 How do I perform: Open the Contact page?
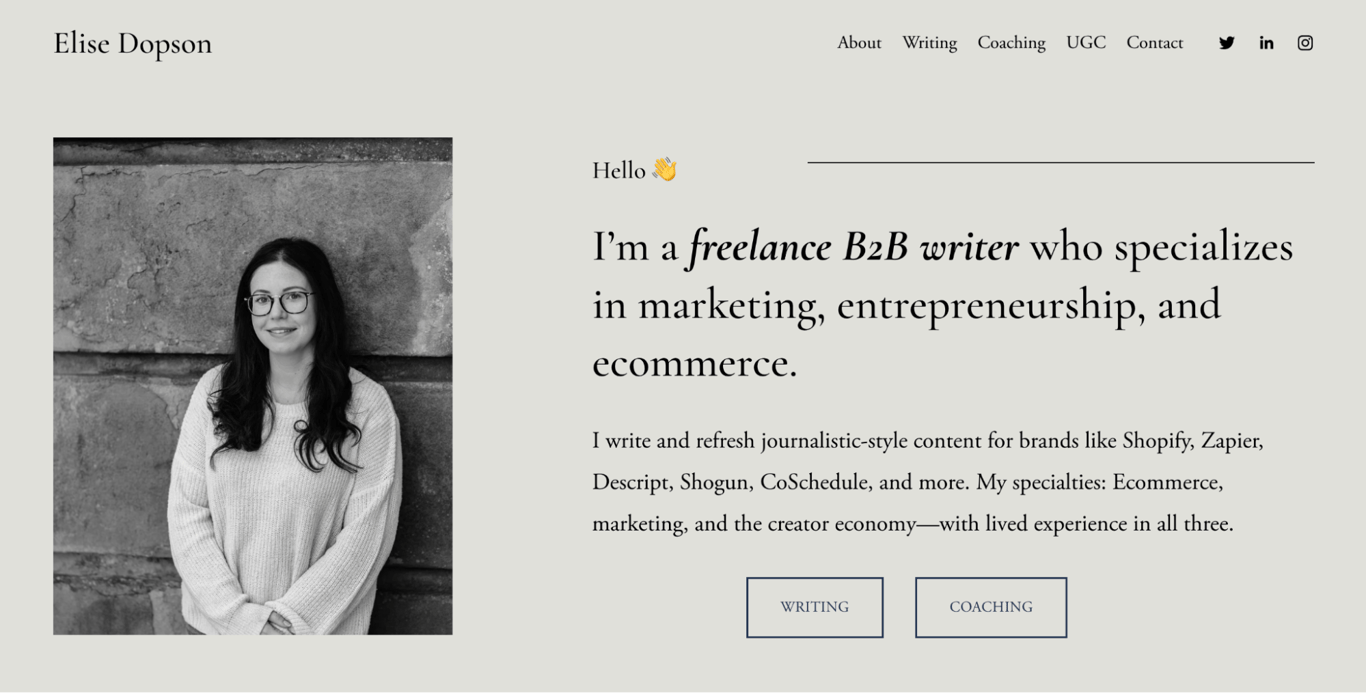tap(1154, 43)
